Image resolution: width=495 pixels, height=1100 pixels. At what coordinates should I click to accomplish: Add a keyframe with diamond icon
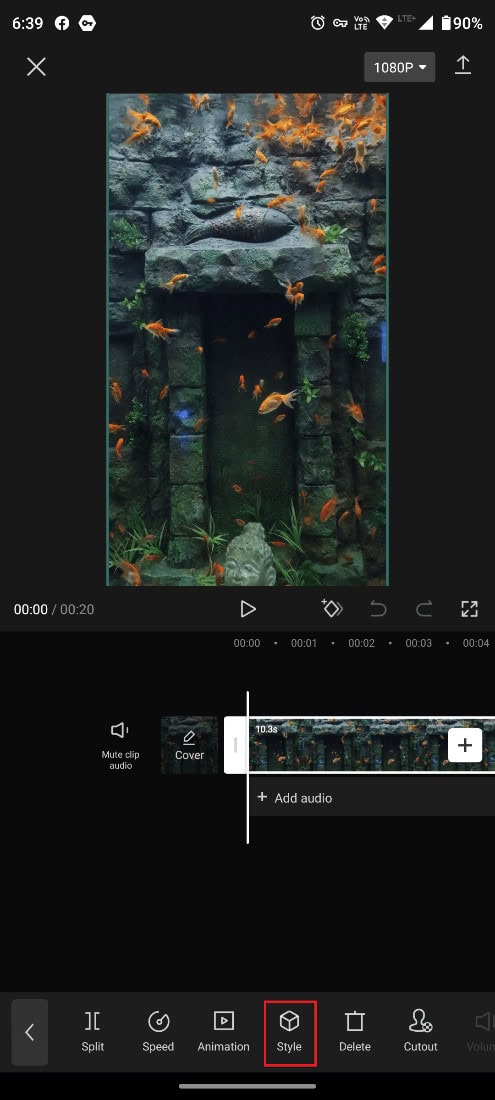point(332,608)
